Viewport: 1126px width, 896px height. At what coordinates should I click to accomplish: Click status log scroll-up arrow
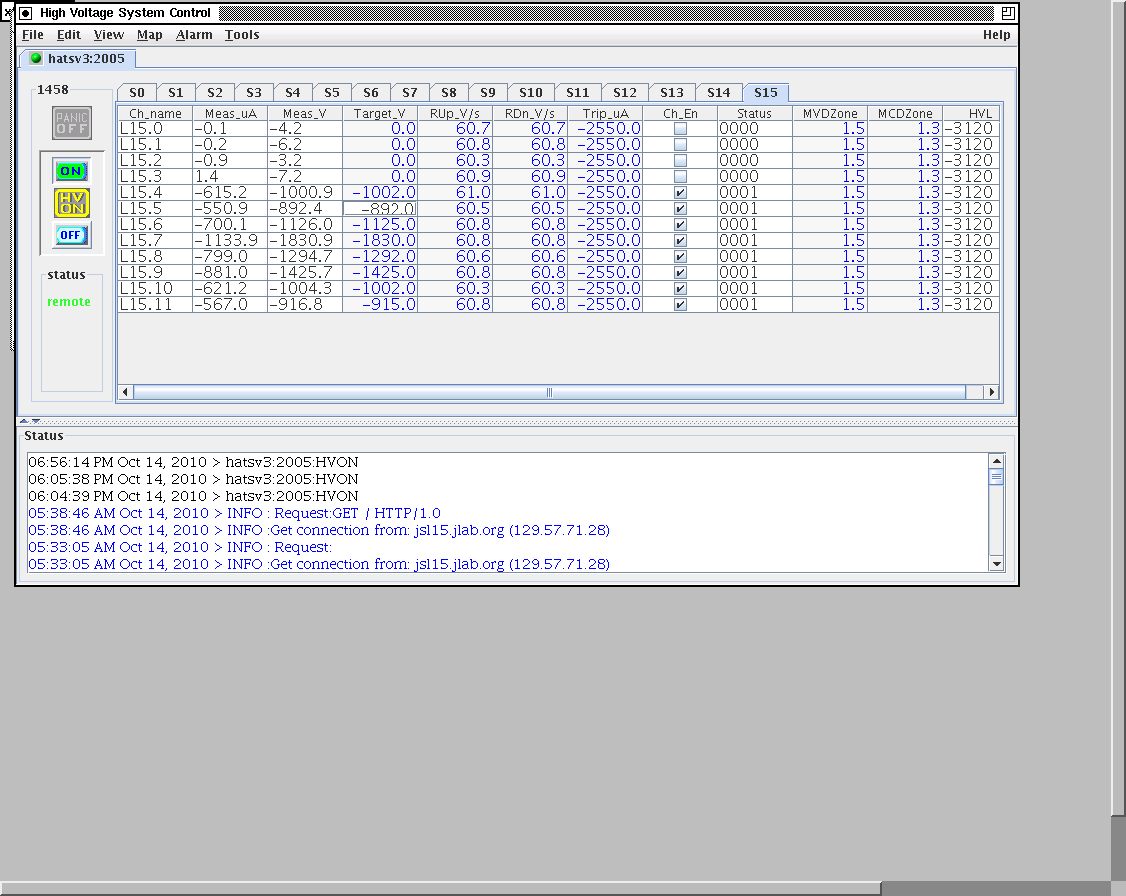point(996,461)
